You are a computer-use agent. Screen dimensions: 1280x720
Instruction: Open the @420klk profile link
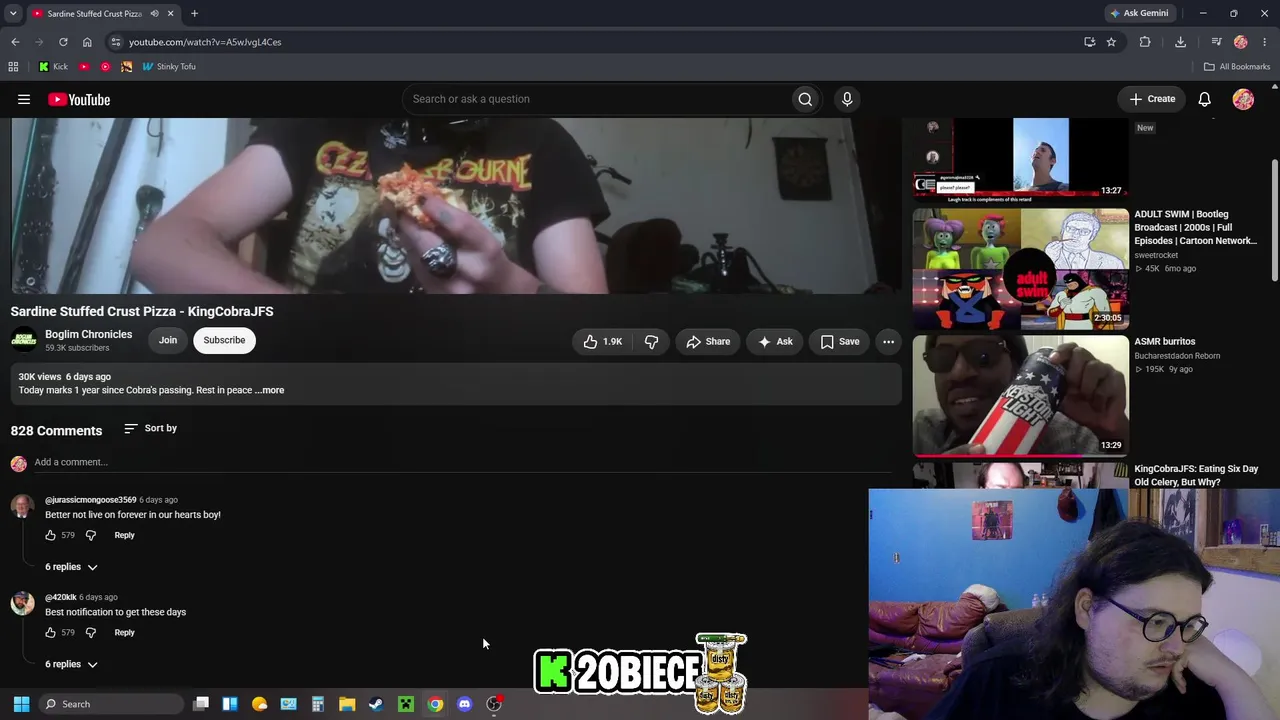tap(61, 597)
